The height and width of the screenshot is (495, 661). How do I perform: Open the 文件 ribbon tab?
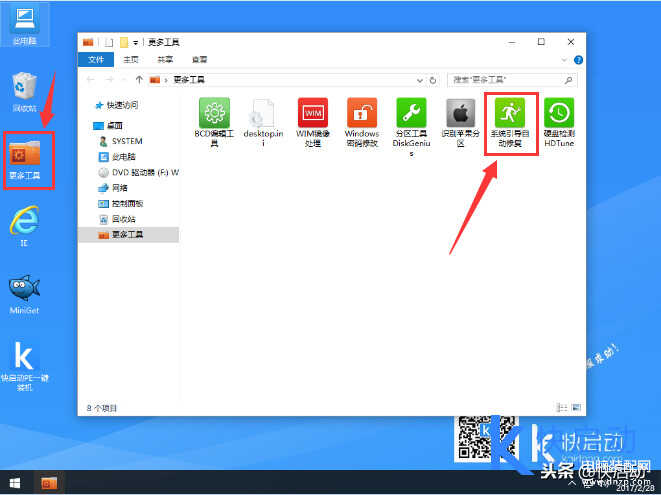(x=96, y=59)
